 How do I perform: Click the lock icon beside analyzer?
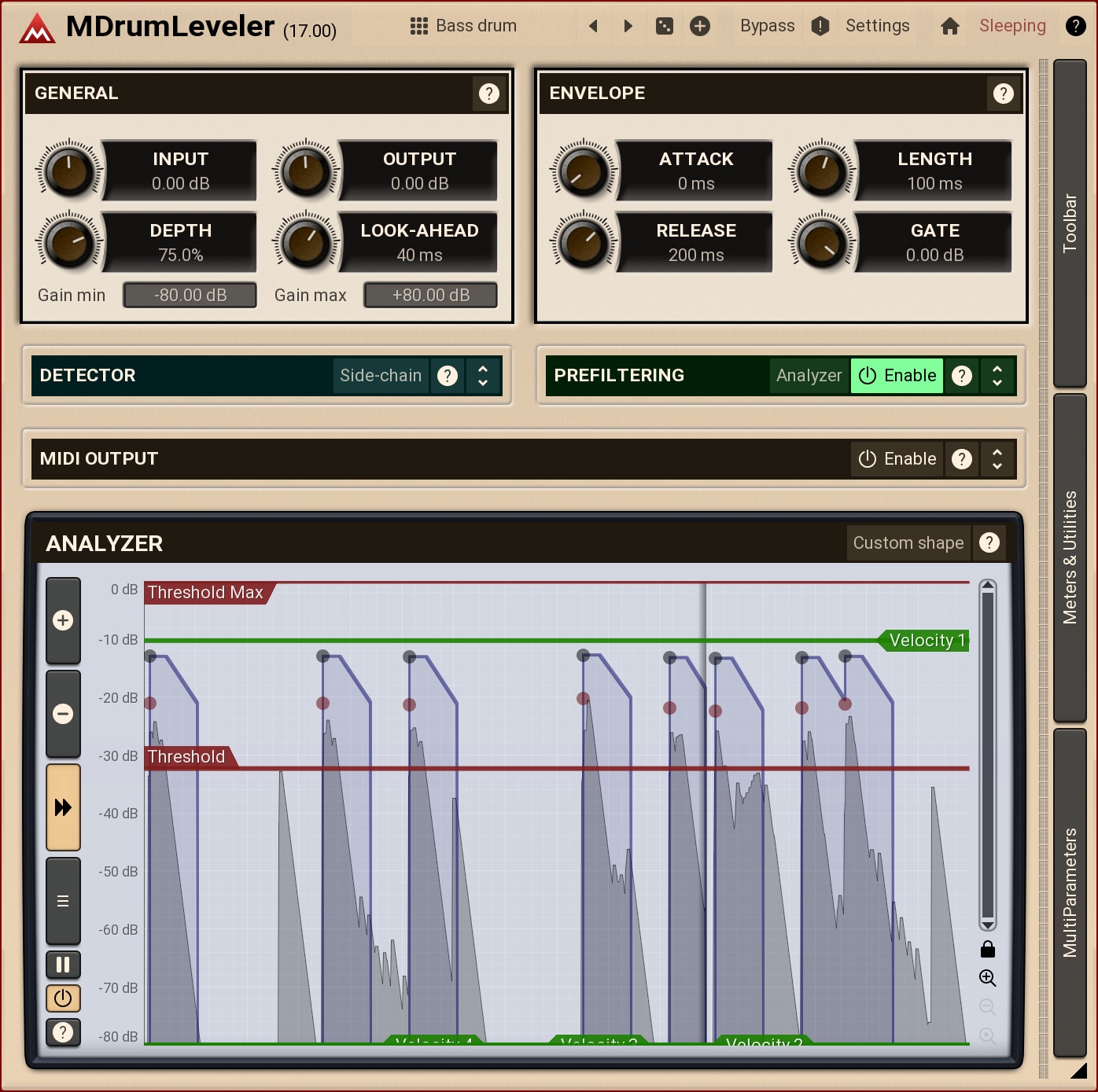point(988,950)
